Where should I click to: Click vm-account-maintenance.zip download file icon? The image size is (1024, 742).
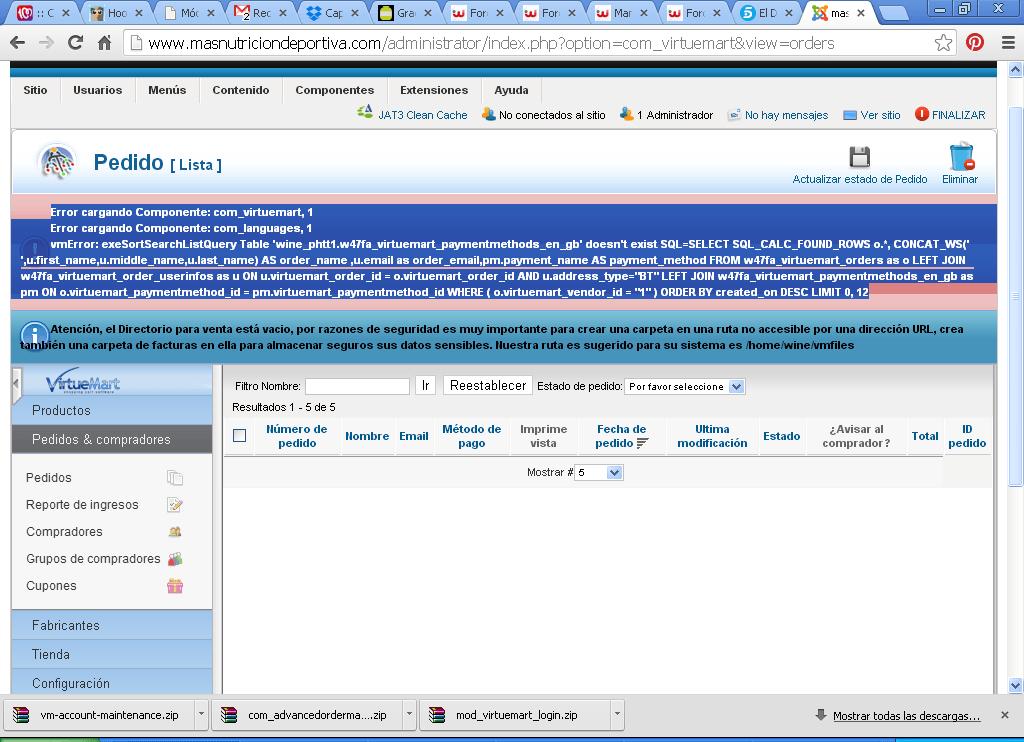[x=21, y=715]
